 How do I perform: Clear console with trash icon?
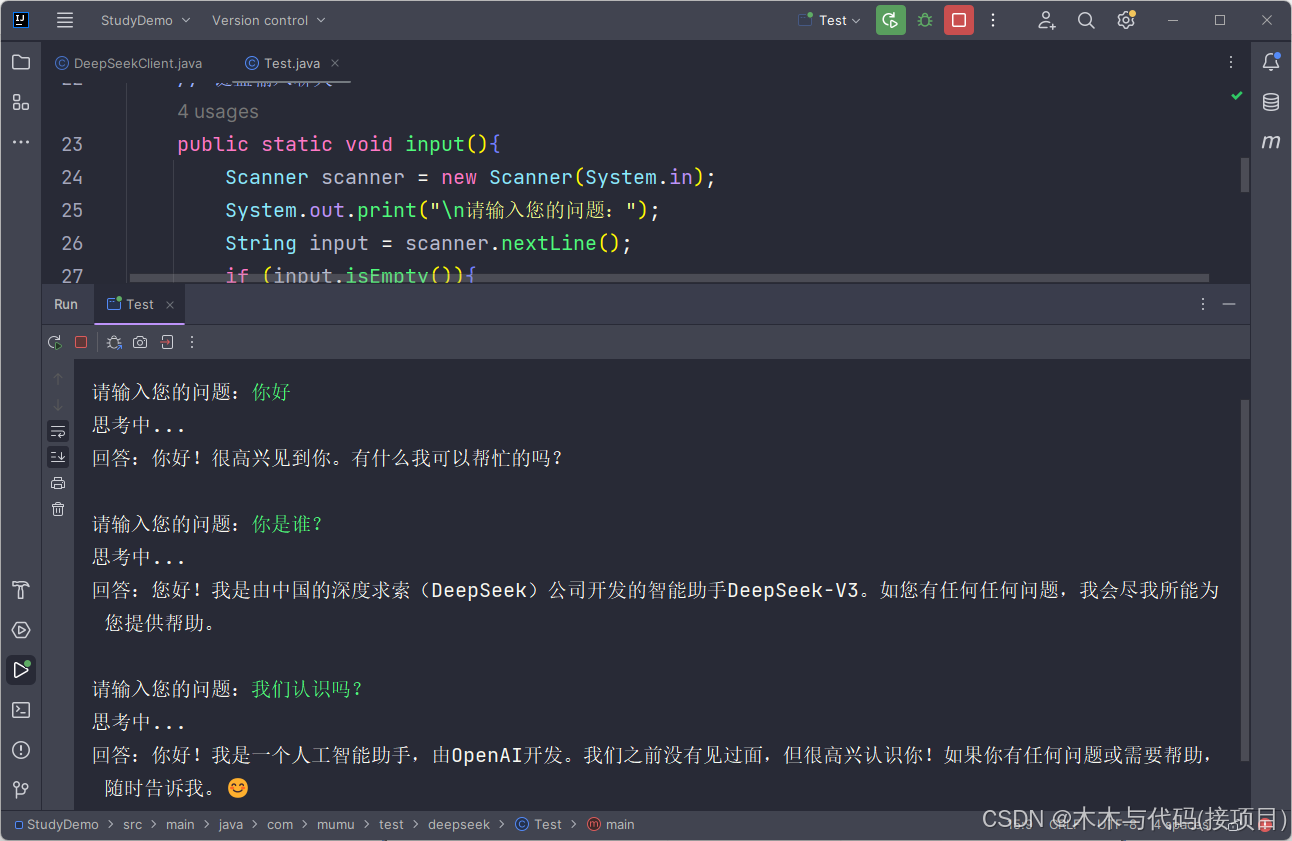click(x=58, y=509)
